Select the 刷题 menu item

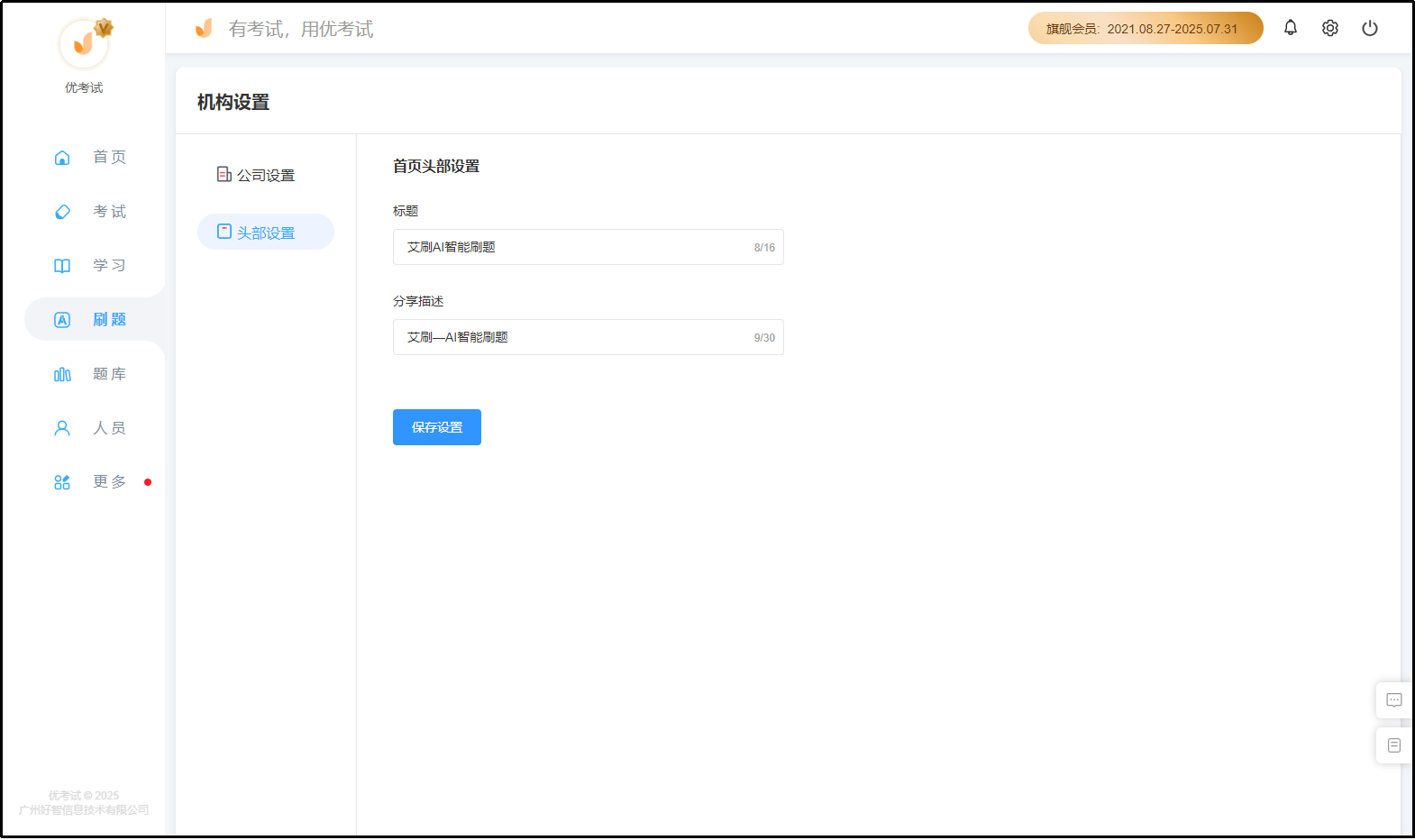(x=95, y=320)
